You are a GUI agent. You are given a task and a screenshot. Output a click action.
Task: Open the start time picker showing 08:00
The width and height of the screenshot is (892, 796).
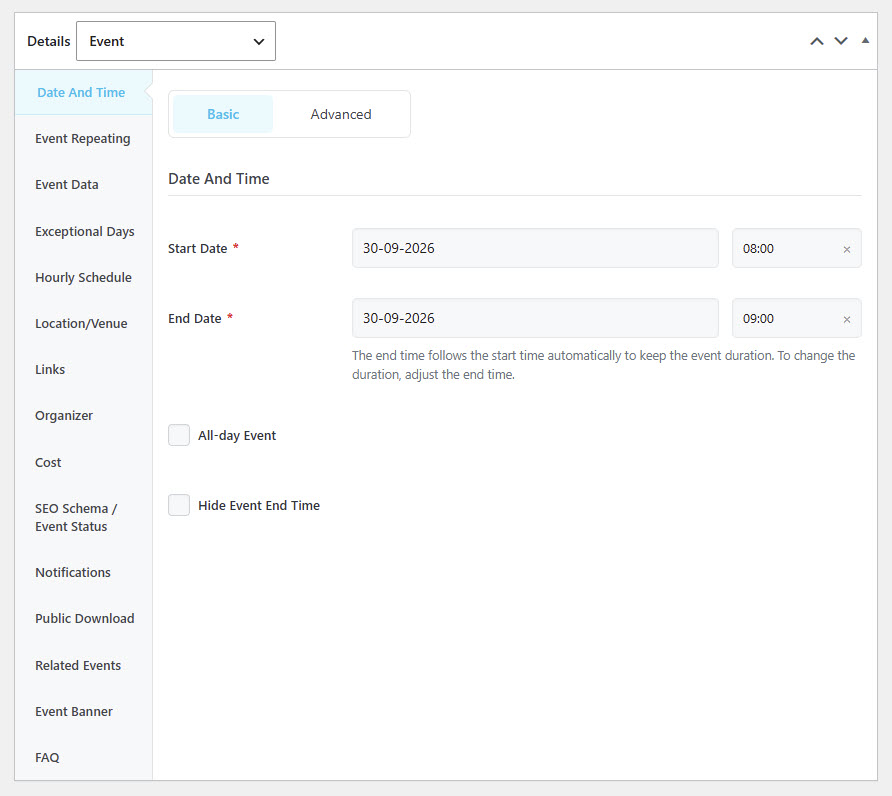(x=796, y=248)
